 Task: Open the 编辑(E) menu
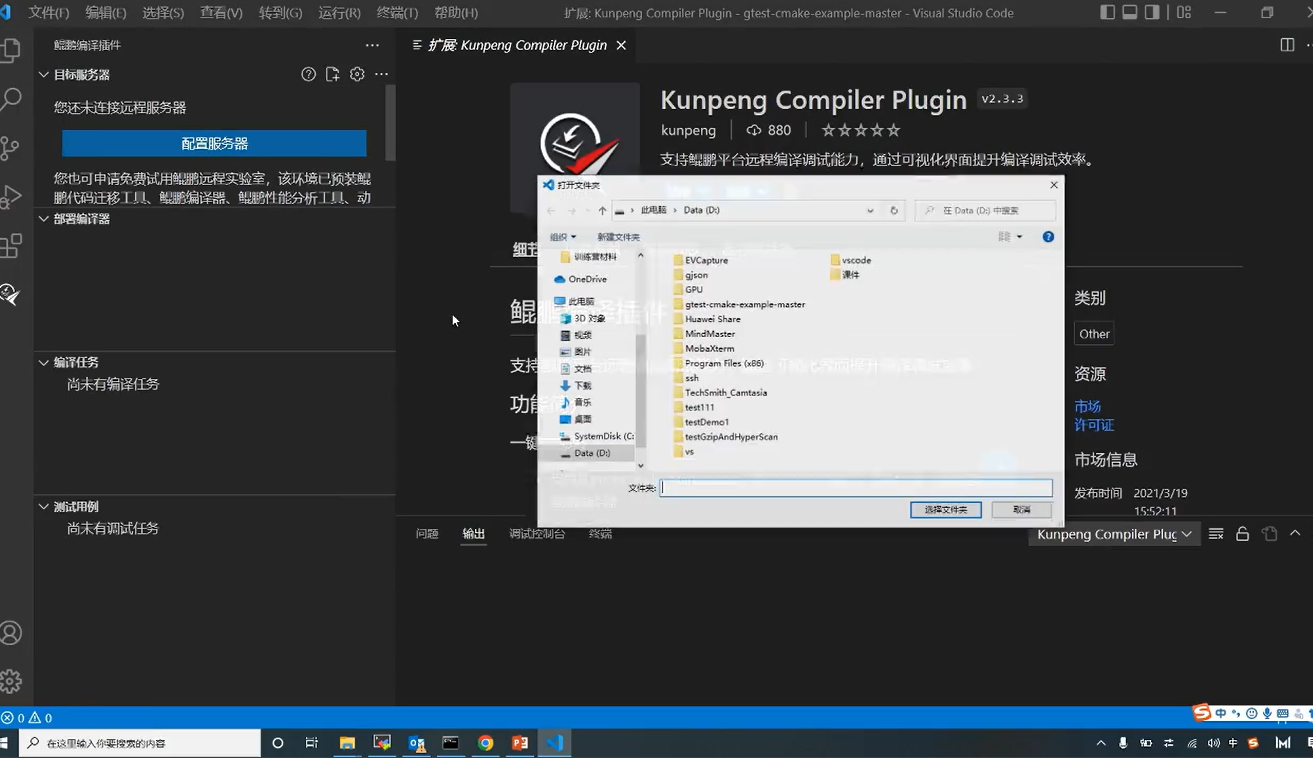(x=105, y=13)
